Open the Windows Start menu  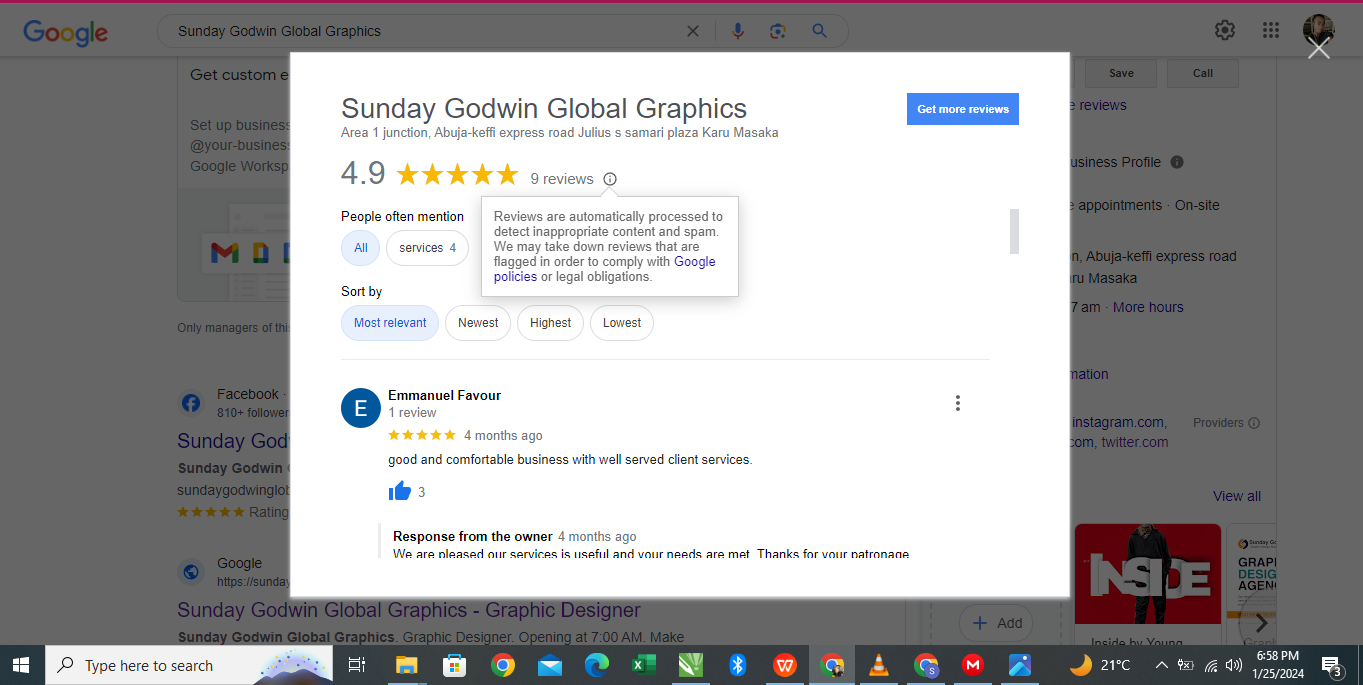[x=21, y=664]
